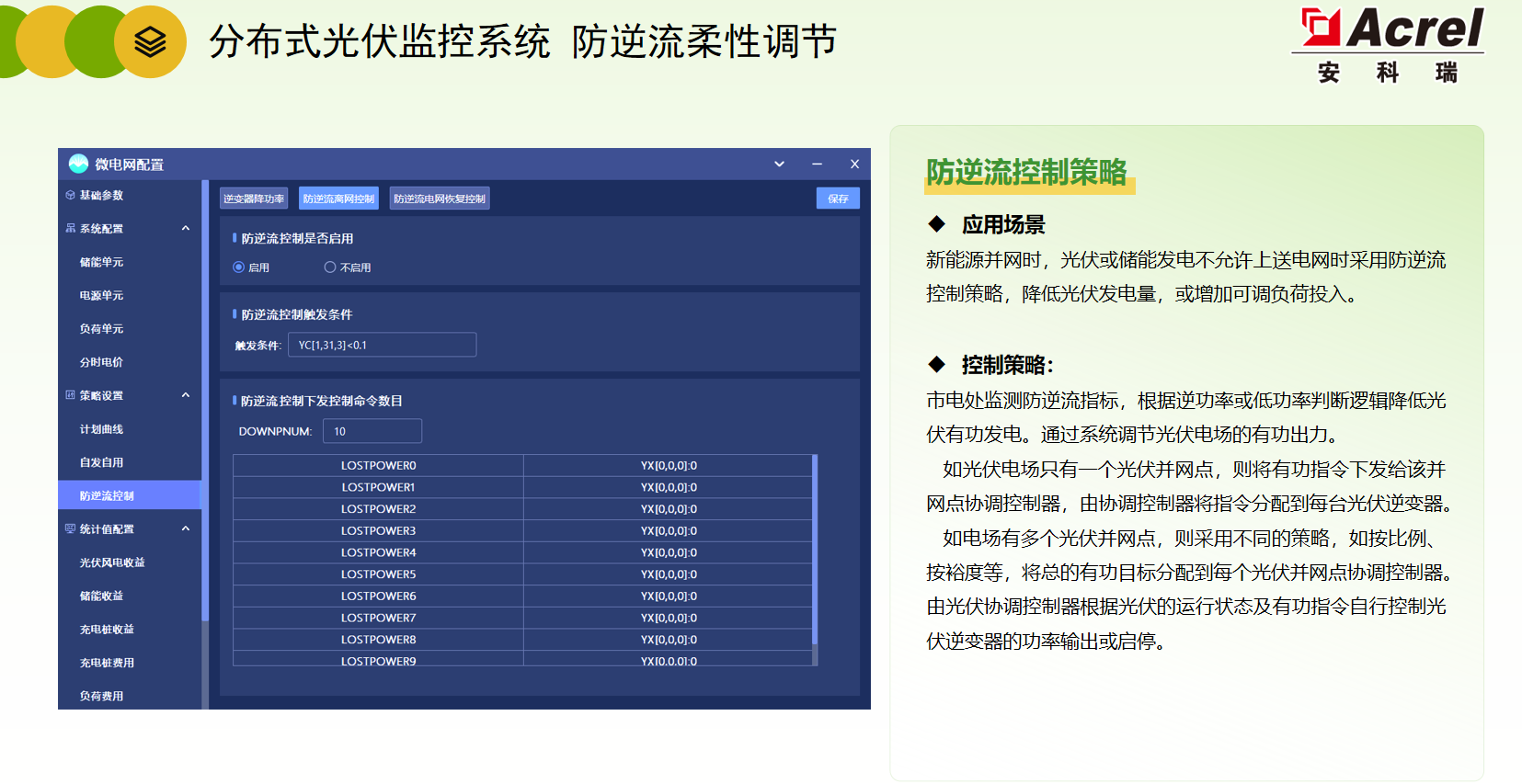Click the DOWNPNUM input field

coord(372,431)
